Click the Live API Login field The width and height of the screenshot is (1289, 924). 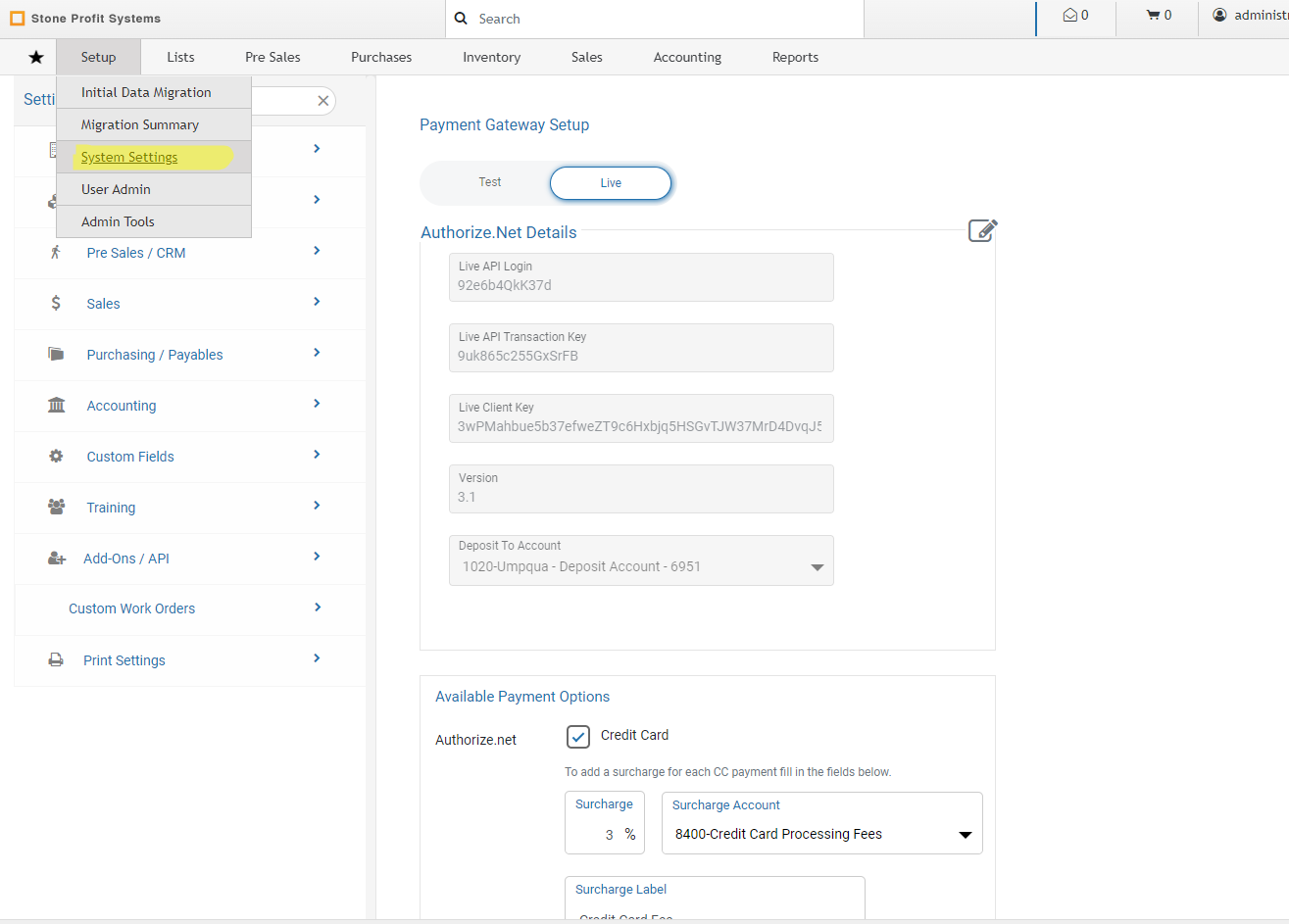(641, 277)
